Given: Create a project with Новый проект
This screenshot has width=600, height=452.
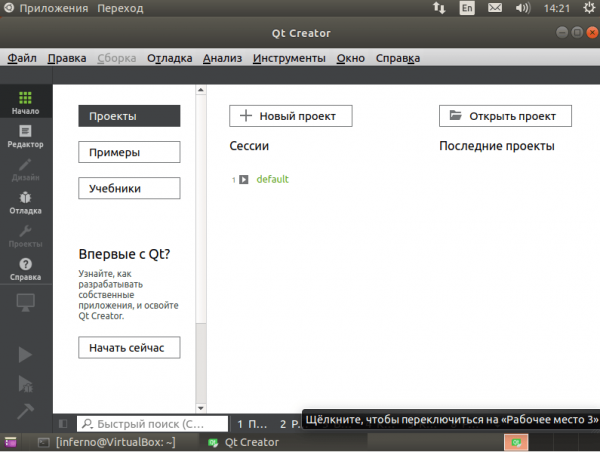Looking at the screenshot, I should 291,116.
